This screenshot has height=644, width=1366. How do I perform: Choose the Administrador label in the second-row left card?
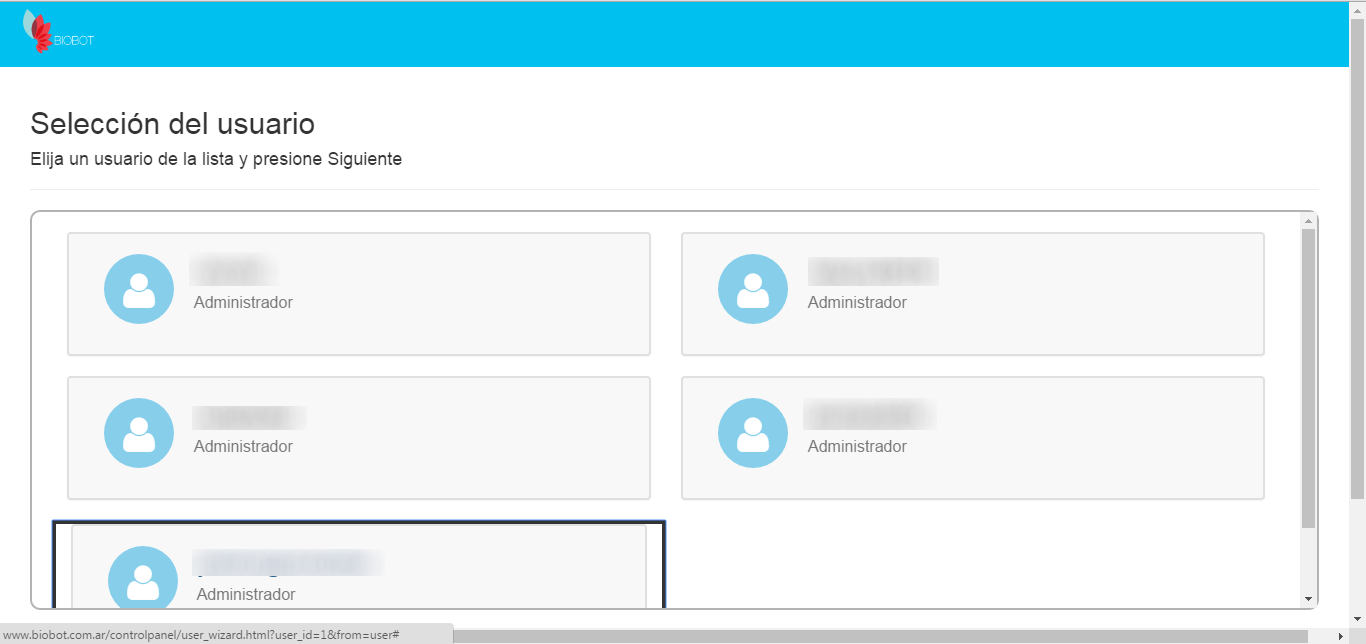pos(243,446)
